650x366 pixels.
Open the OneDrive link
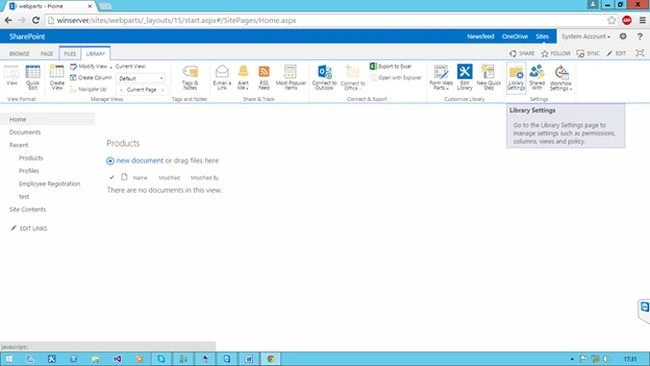515,36
